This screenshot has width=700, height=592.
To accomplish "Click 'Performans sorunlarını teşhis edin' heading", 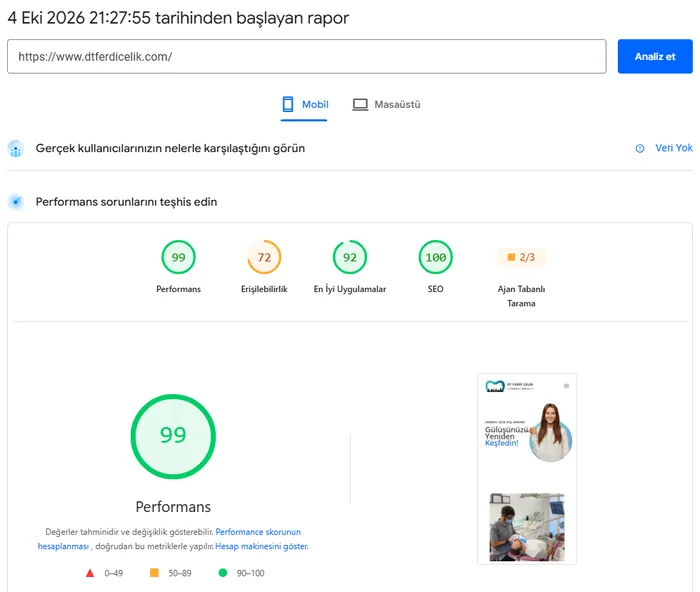I will click(126, 202).
